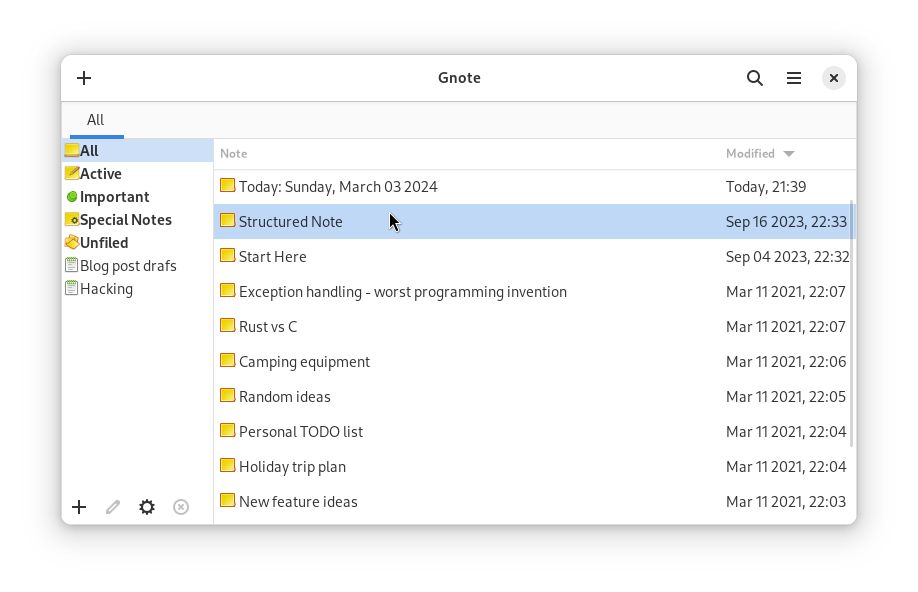Open the Unfiled notebook
The width and height of the screenshot is (918, 592).
click(x=103, y=243)
